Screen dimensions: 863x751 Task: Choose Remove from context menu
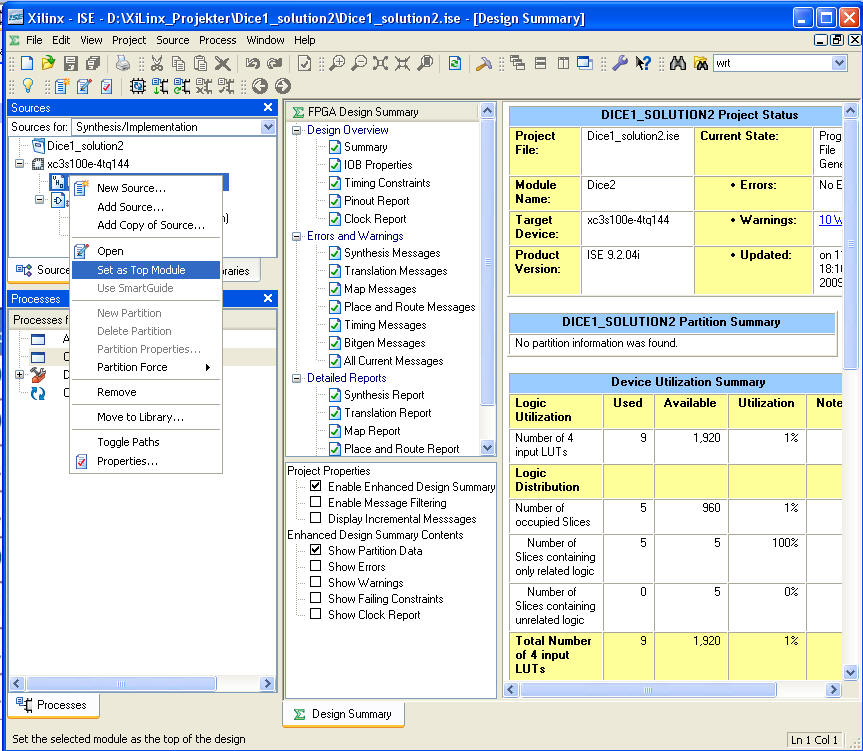coord(146,392)
